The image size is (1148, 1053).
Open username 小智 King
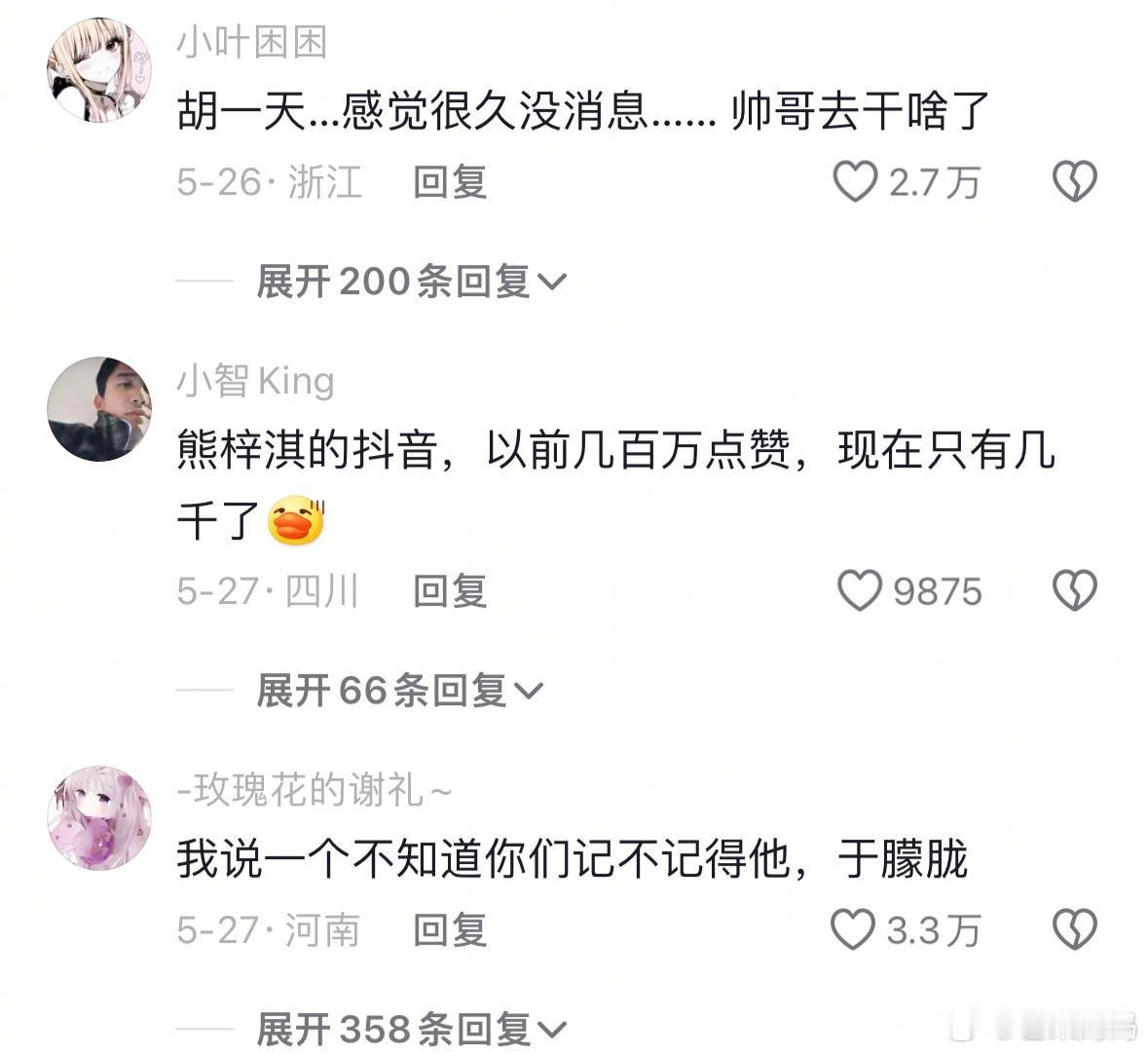pyautogui.click(x=255, y=382)
